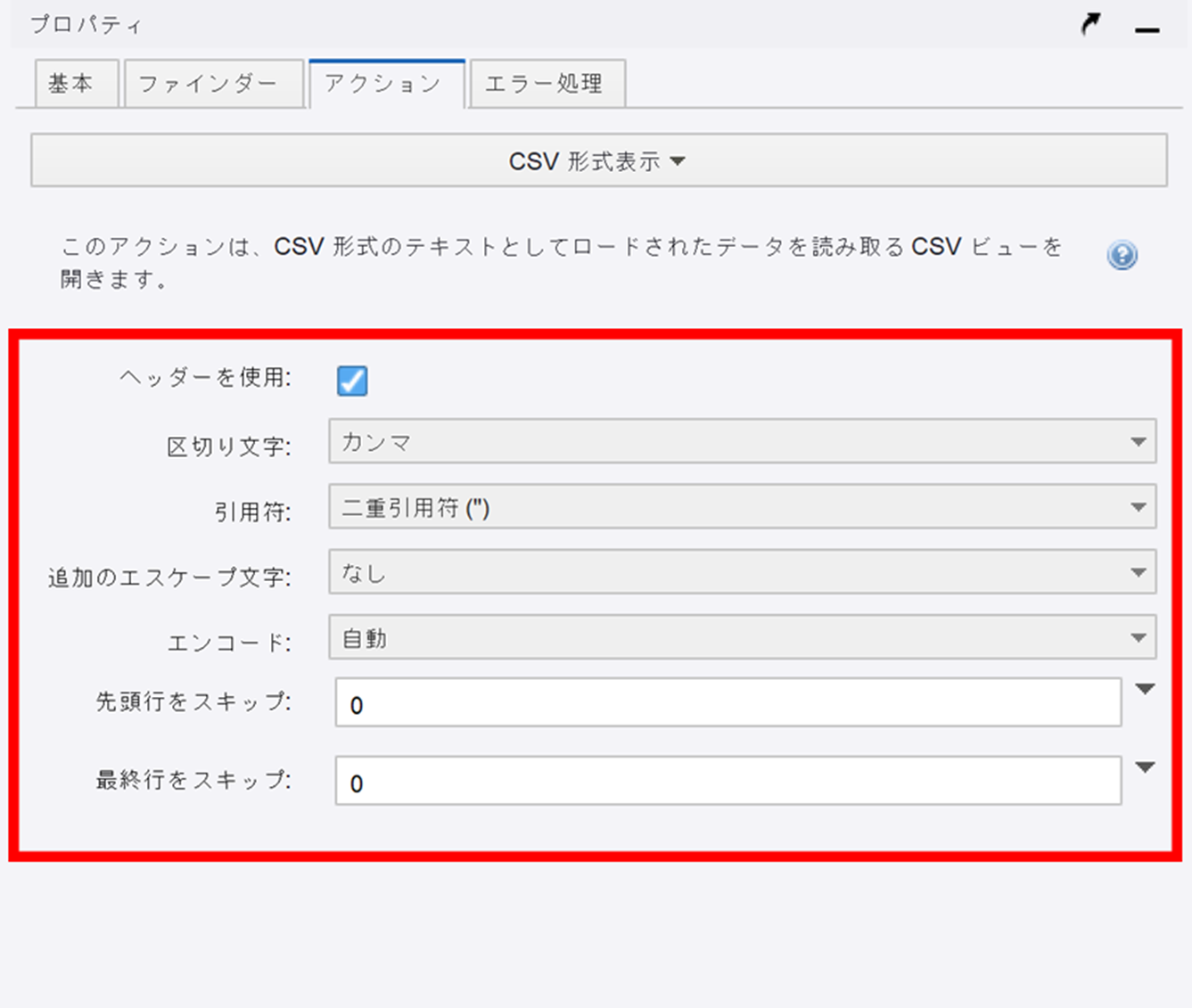Open the 引用符 dropdown
This screenshot has height=1008, width=1192.
pos(742,507)
